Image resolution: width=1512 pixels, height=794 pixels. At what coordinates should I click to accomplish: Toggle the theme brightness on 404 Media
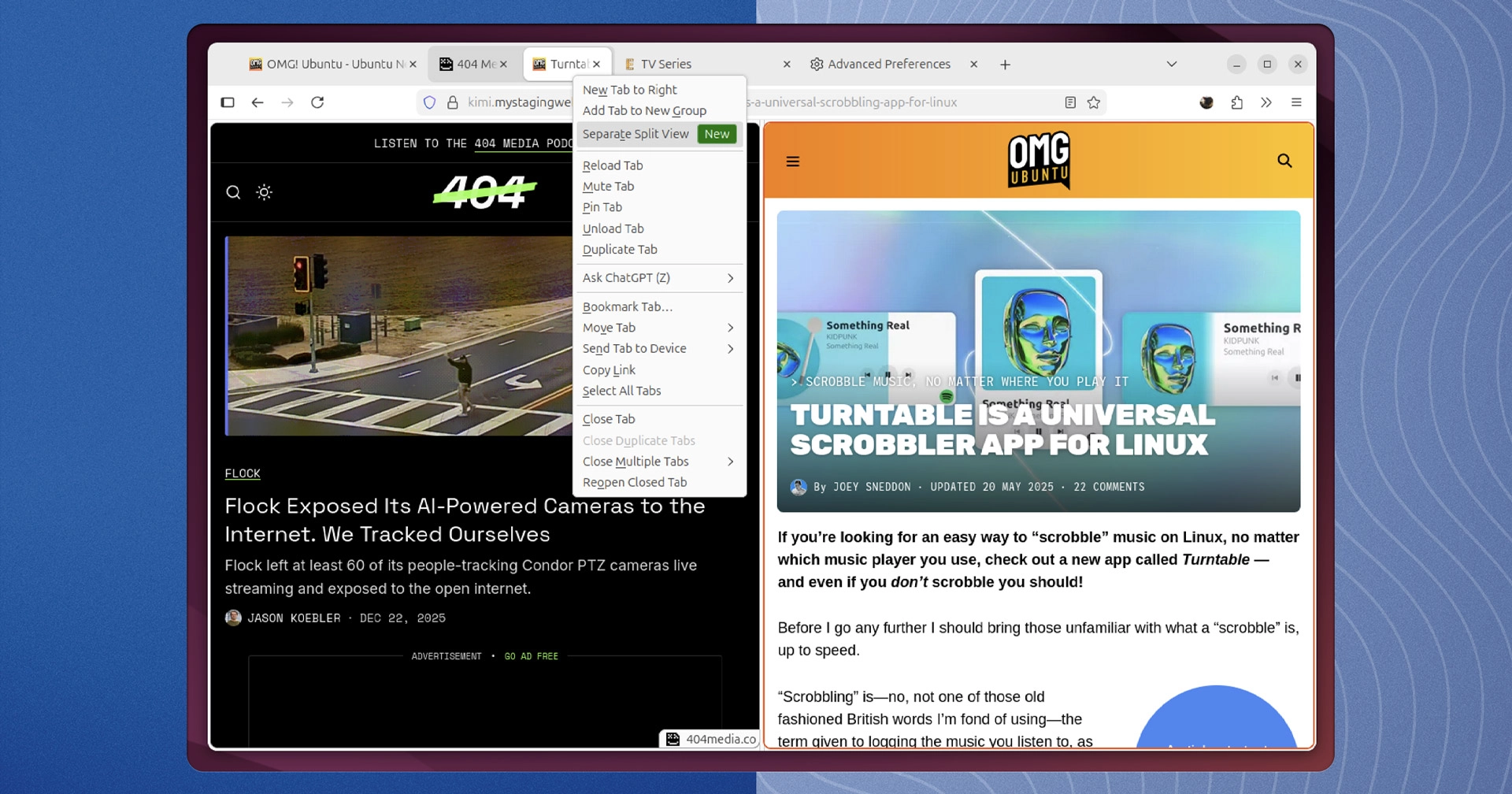[x=265, y=191]
